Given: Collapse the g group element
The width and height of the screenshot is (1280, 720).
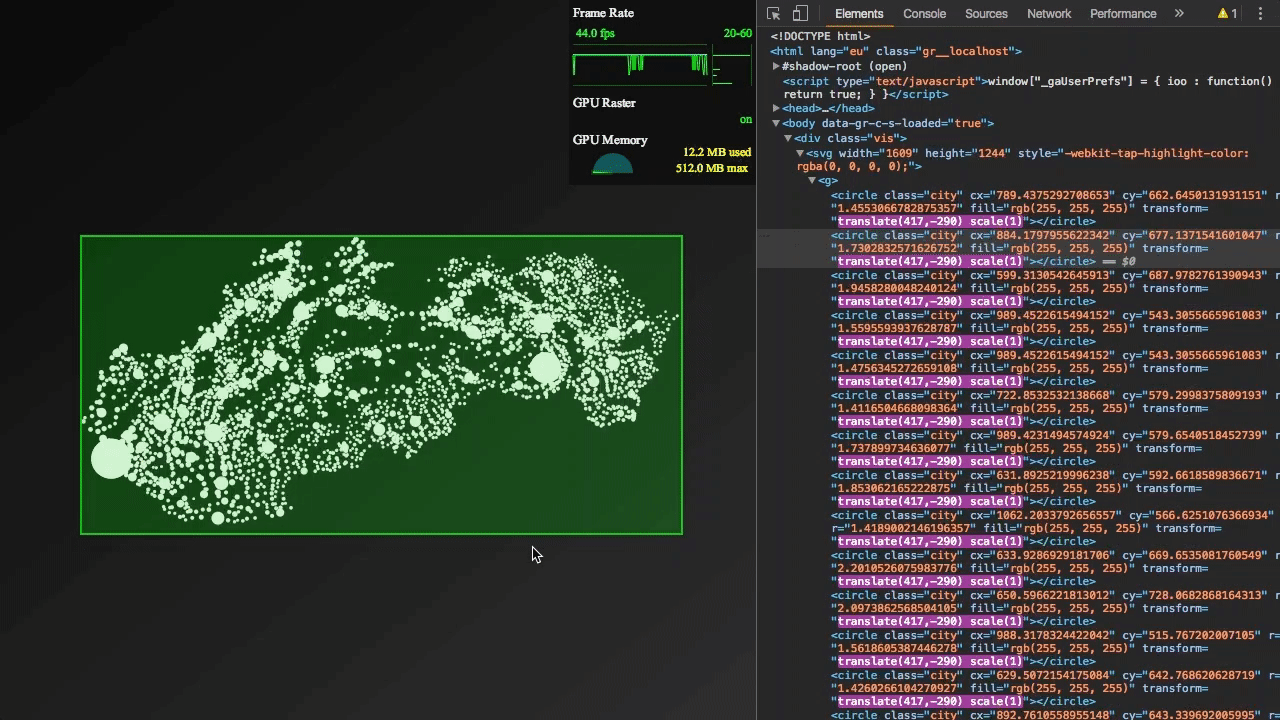Looking at the screenshot, I should point(812,180).
